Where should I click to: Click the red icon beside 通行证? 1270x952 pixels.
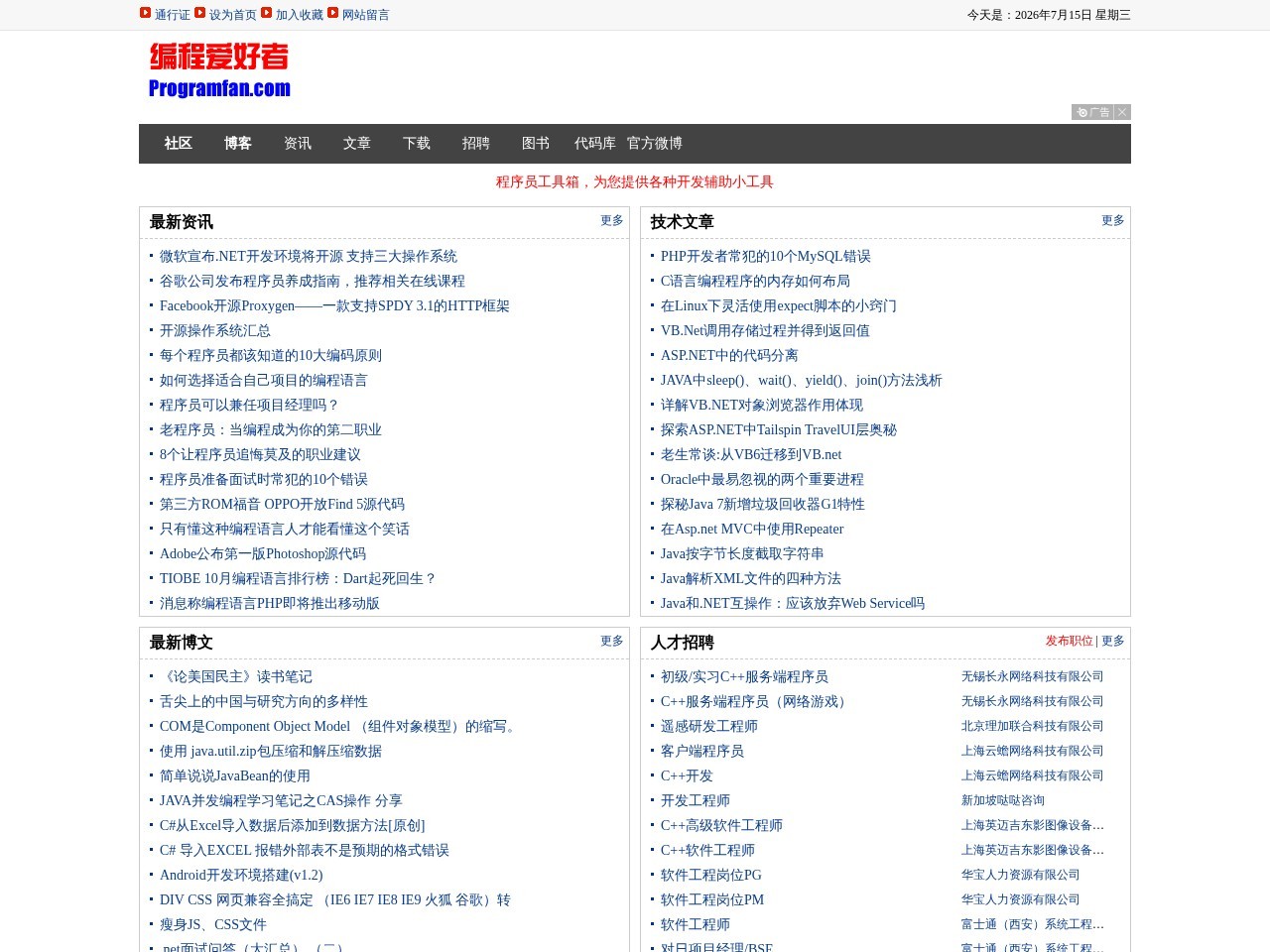point(145,13)
